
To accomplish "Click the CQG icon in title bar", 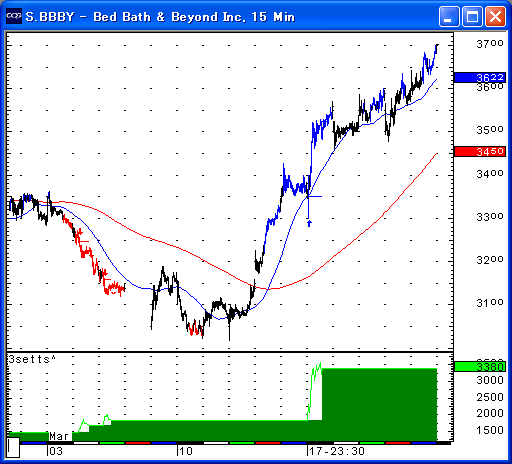I will (x=14, y=16).
